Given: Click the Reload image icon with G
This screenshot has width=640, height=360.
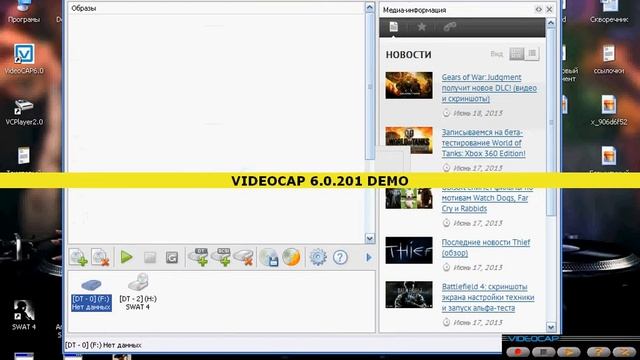Looking at the screenshot, I should click(172, 258).
